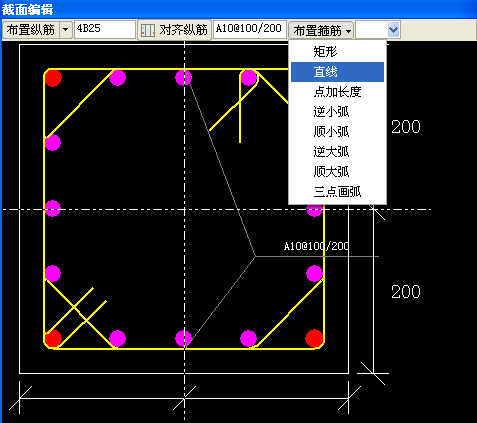Pick the magenta rebar on the bottom centerline
Viewport: 477px width, 423px height.
[x=184, y=339]
